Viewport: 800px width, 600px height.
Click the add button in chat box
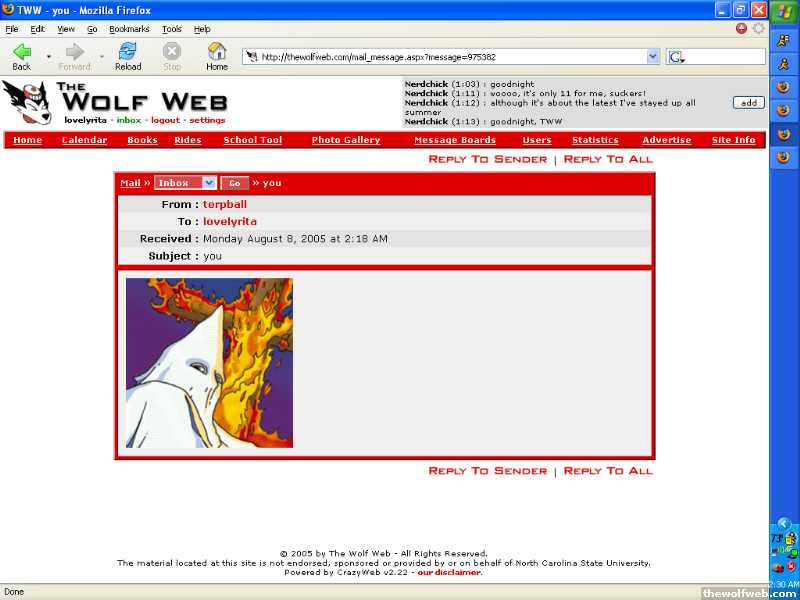748,103
